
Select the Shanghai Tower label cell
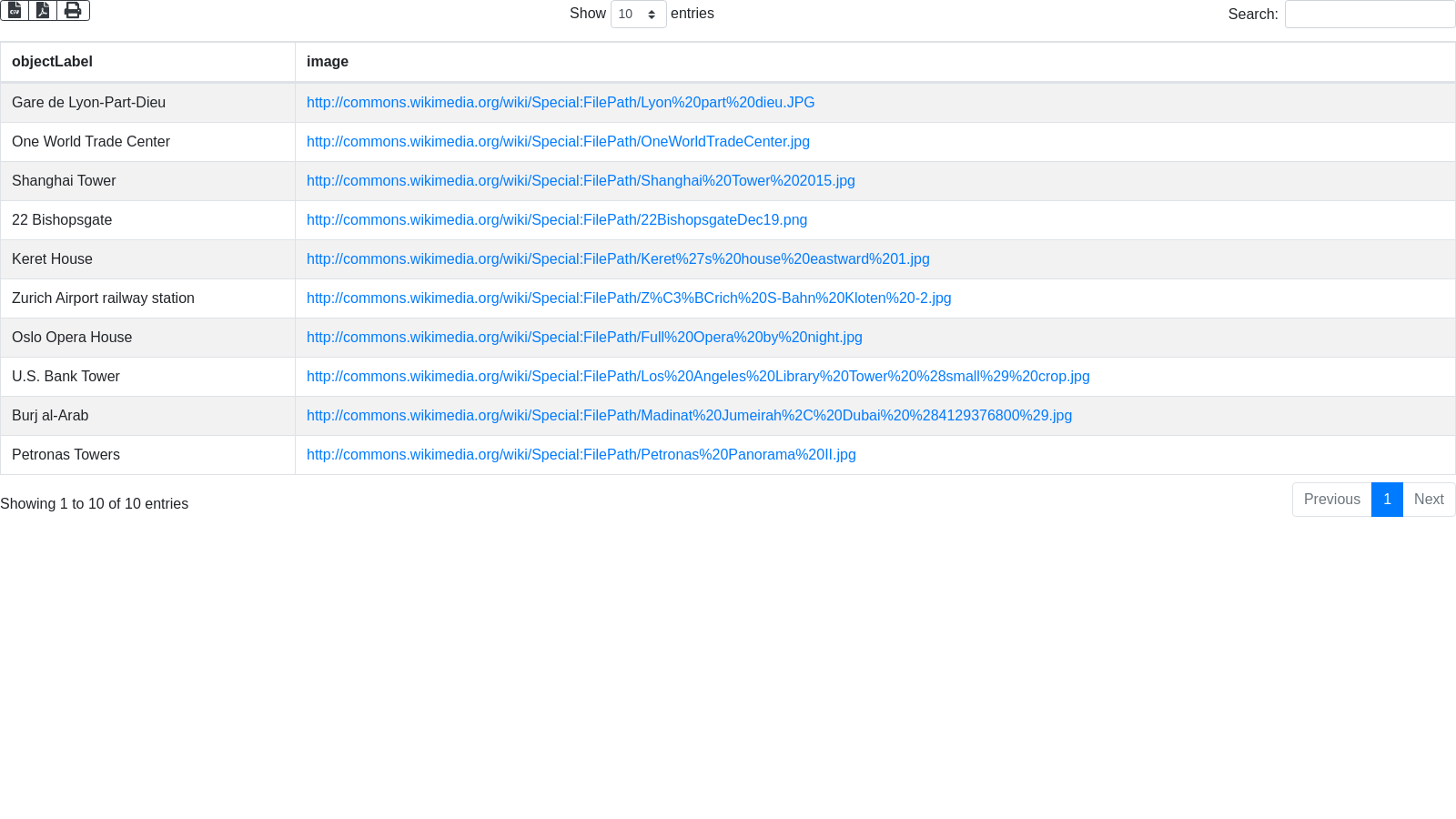[x=147, y=181]
